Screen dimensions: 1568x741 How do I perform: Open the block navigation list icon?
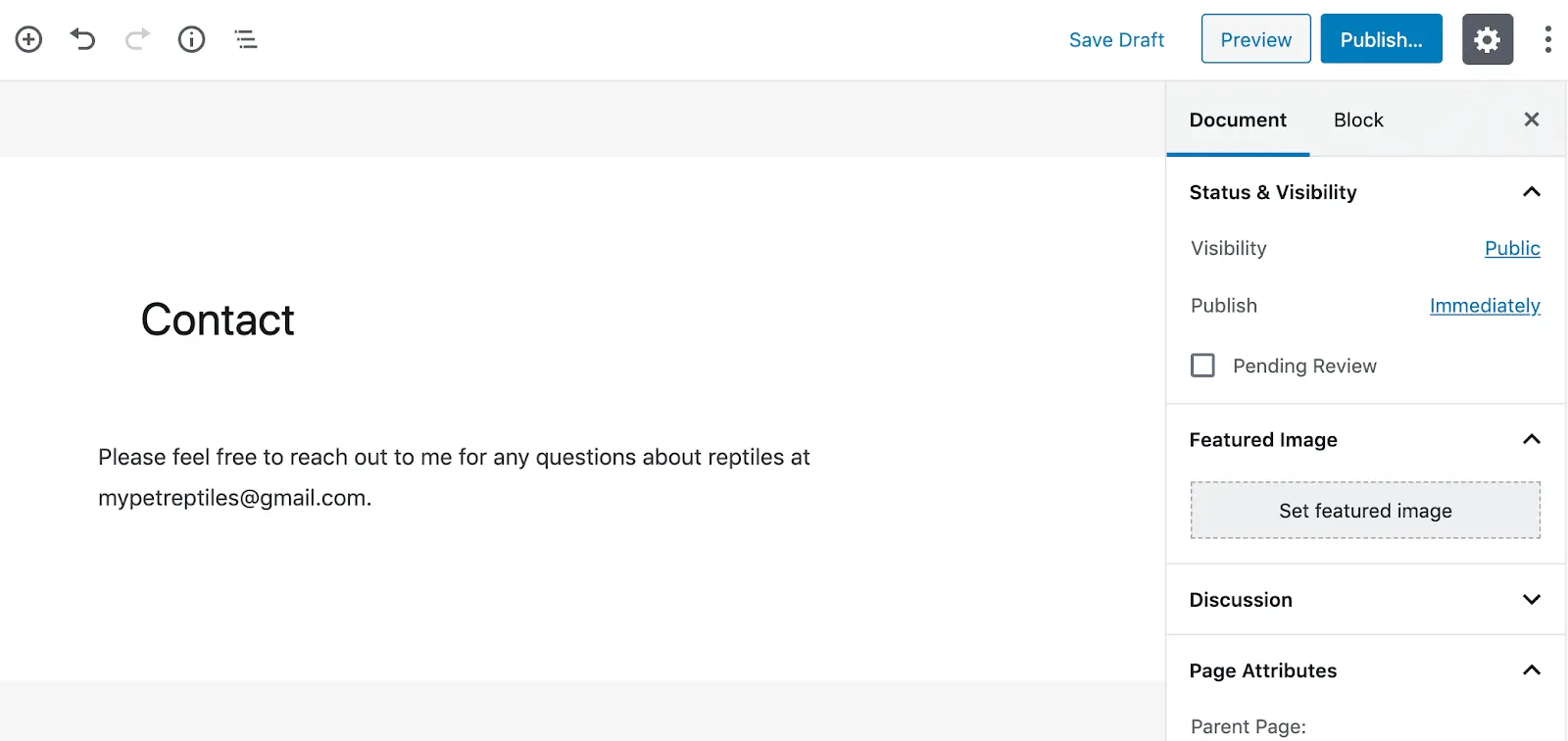pos(246,39)
